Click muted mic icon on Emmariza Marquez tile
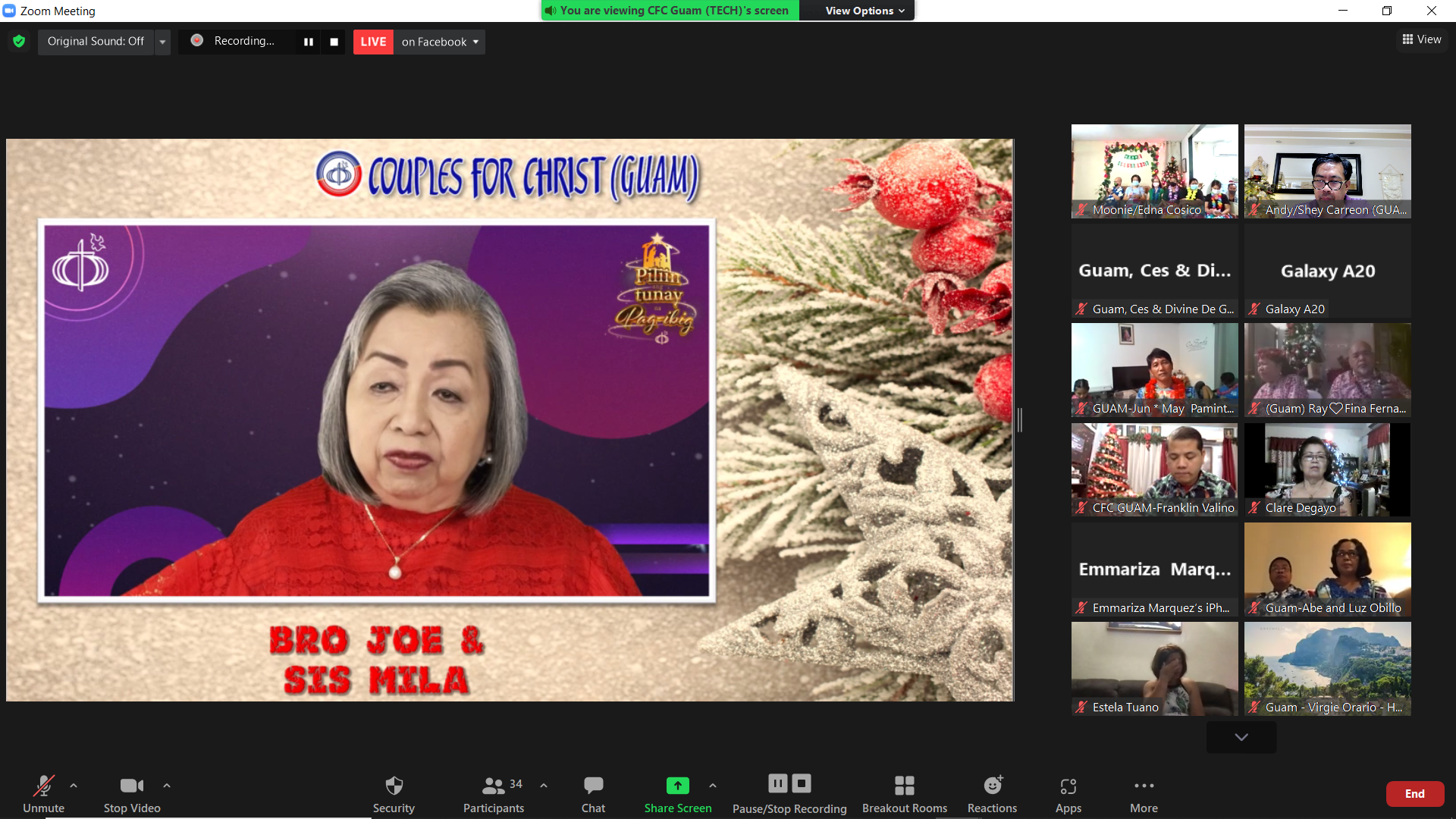Screen dimensions: 1456x819 tap(1081, 608)
